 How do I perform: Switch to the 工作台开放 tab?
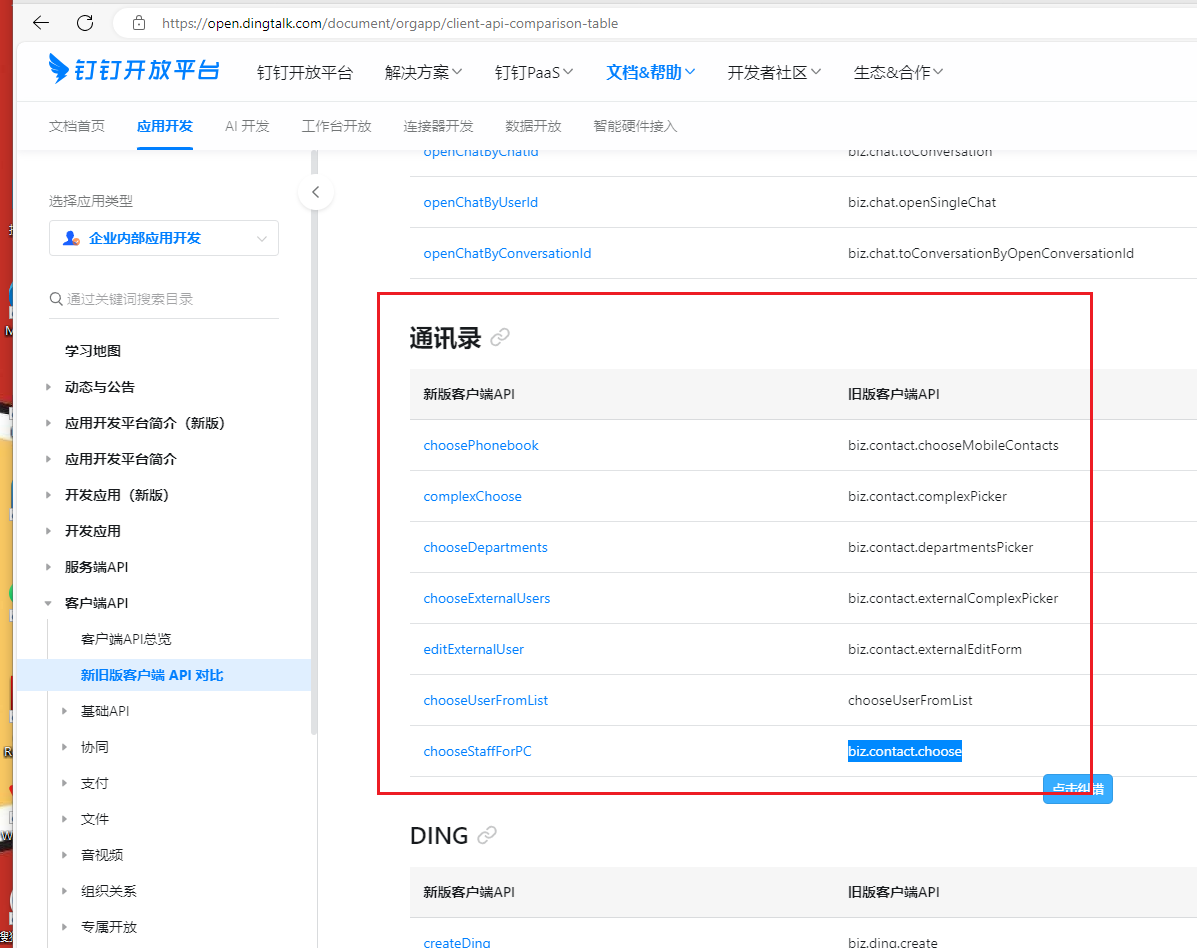point(336,126)
